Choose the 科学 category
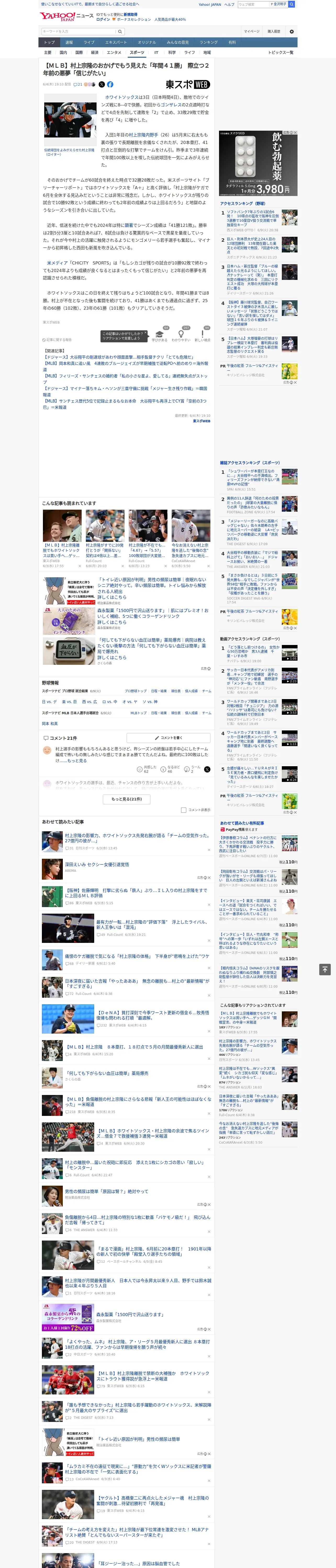336x1568 pixels. pyautogui.click(x=172, y=52)
